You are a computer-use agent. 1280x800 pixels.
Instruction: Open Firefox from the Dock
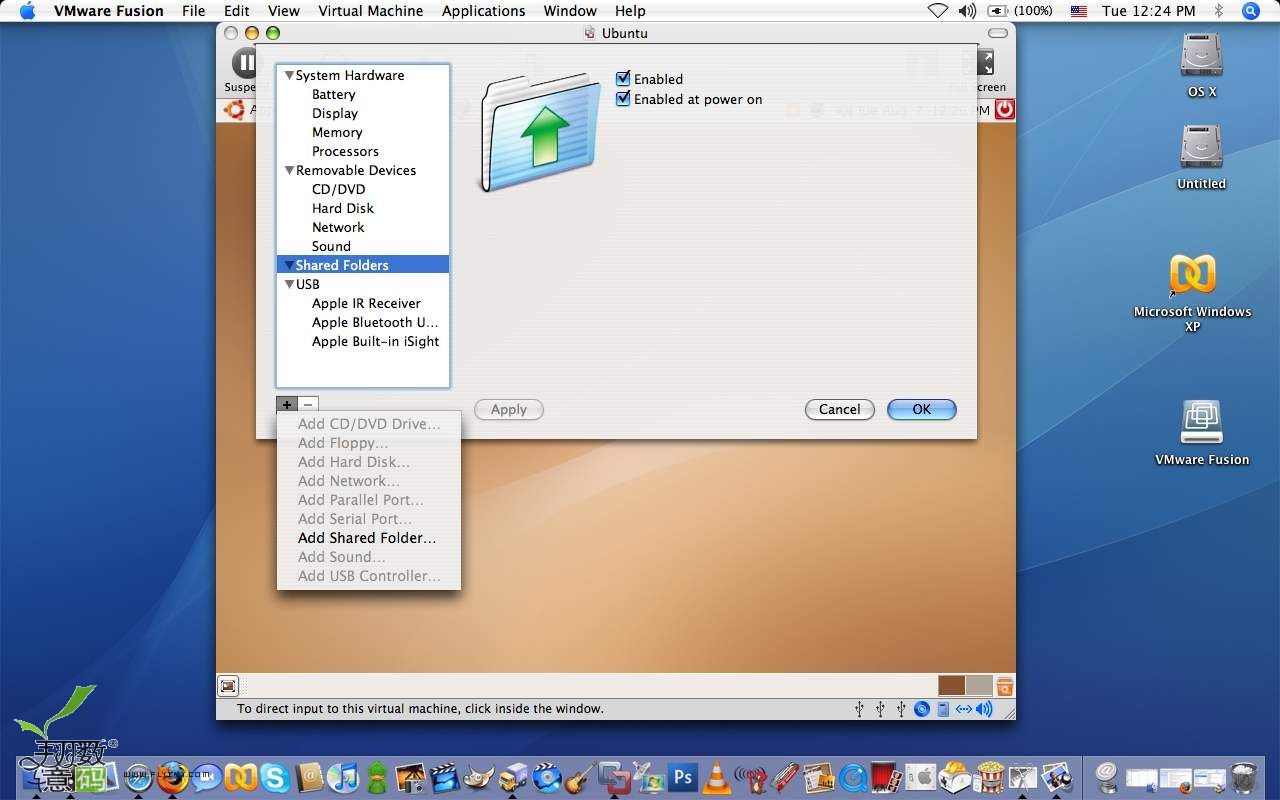[171, 777]
